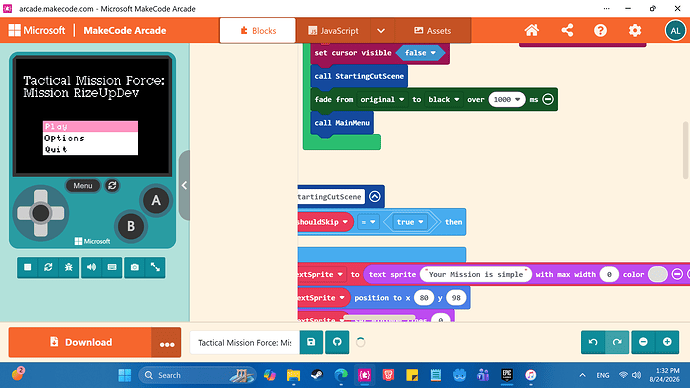Open the GitHub repository button
Screen dimensions: 690x388
337,342
